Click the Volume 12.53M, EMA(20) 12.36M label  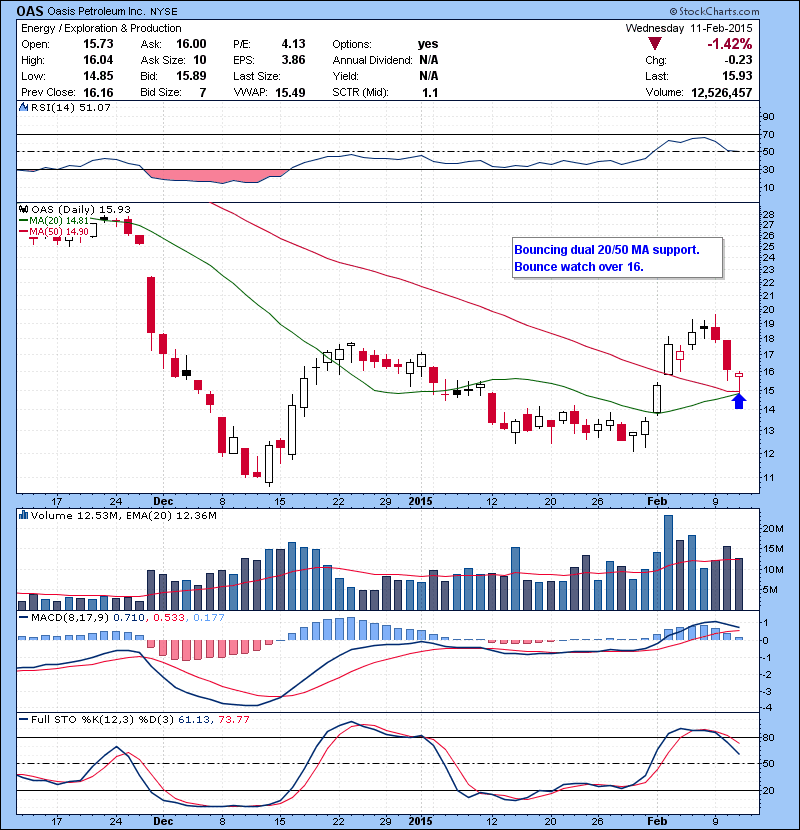(123, 515)
